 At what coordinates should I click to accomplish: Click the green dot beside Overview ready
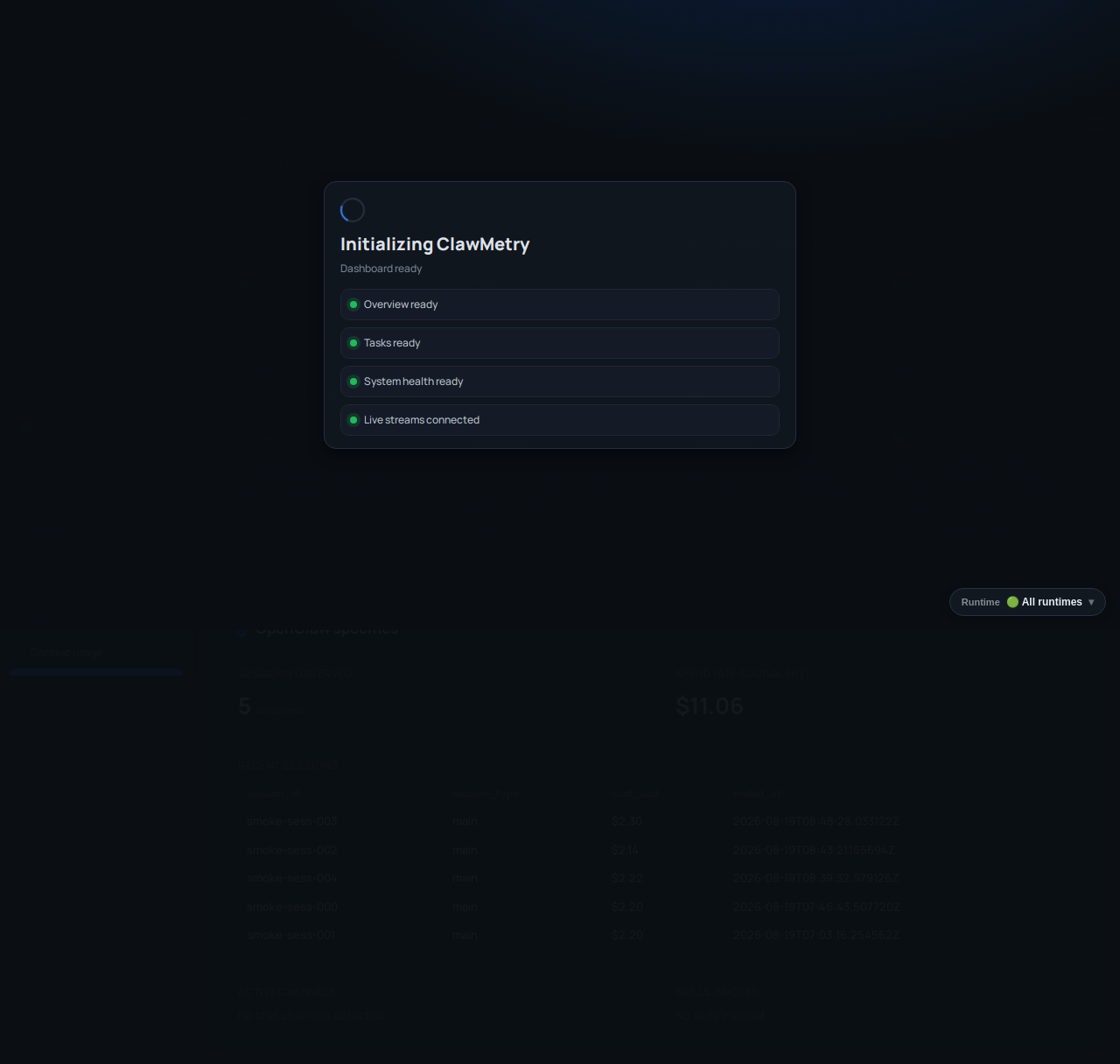pyautogui.click(x=353, y=304)
